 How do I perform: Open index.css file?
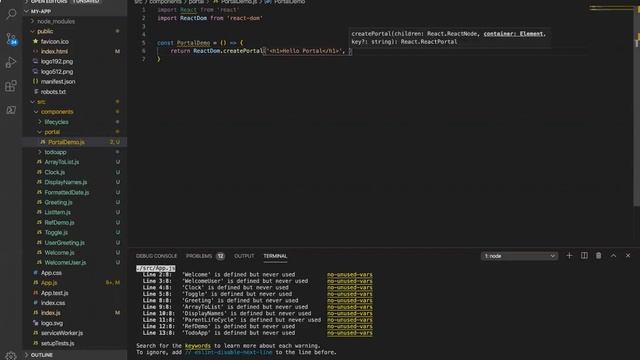[x=53, y=303]
